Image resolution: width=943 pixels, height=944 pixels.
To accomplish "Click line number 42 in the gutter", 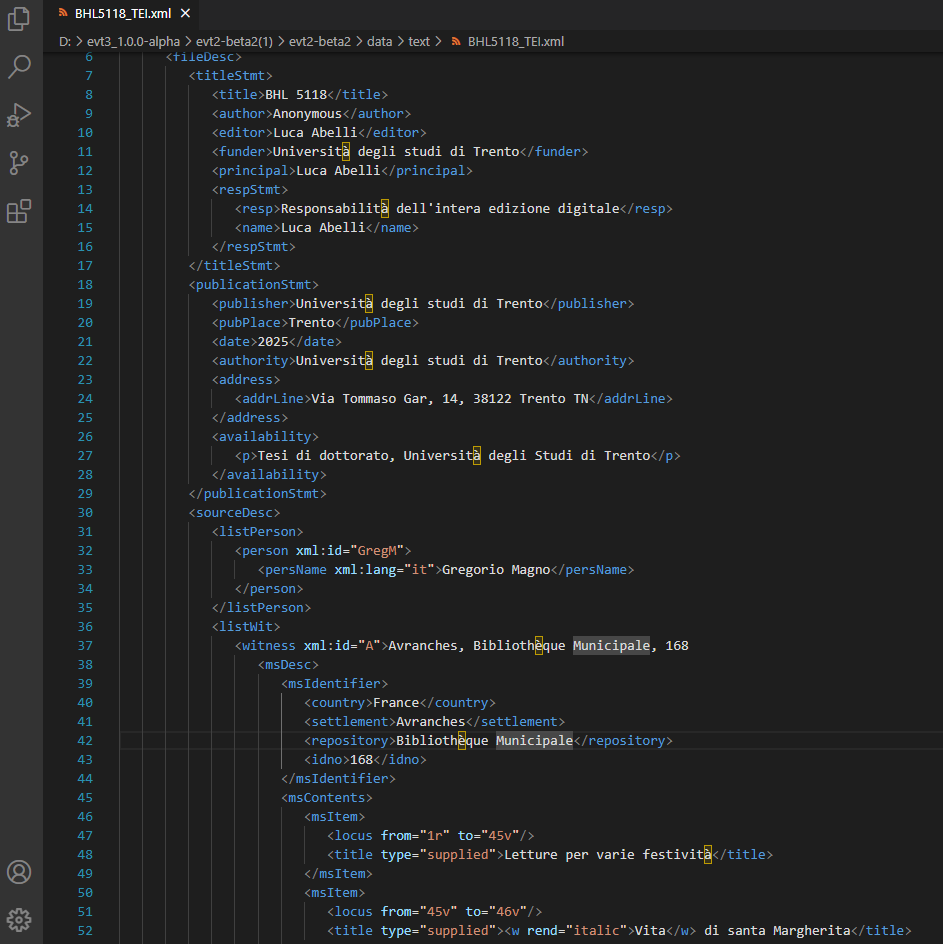I will [x=84, y=741].
